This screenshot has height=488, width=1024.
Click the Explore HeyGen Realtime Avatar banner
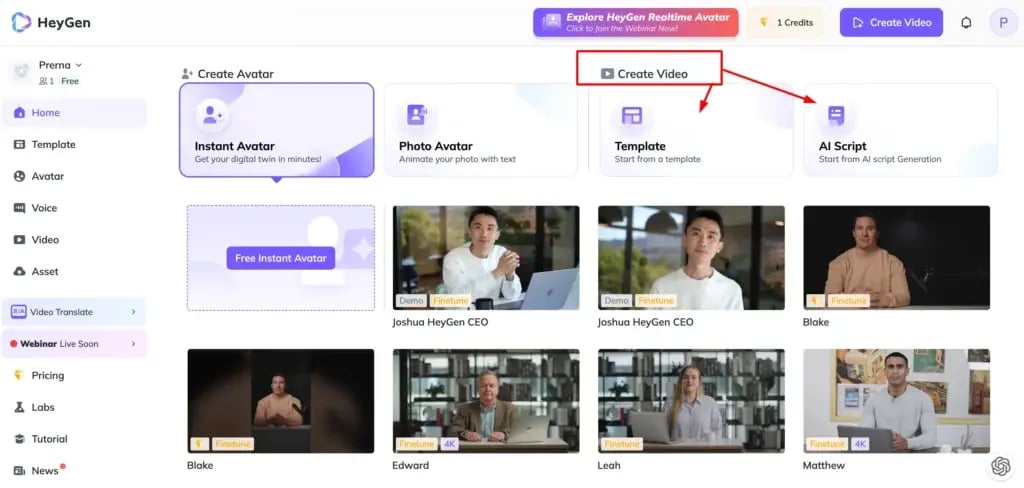[635, 22]
